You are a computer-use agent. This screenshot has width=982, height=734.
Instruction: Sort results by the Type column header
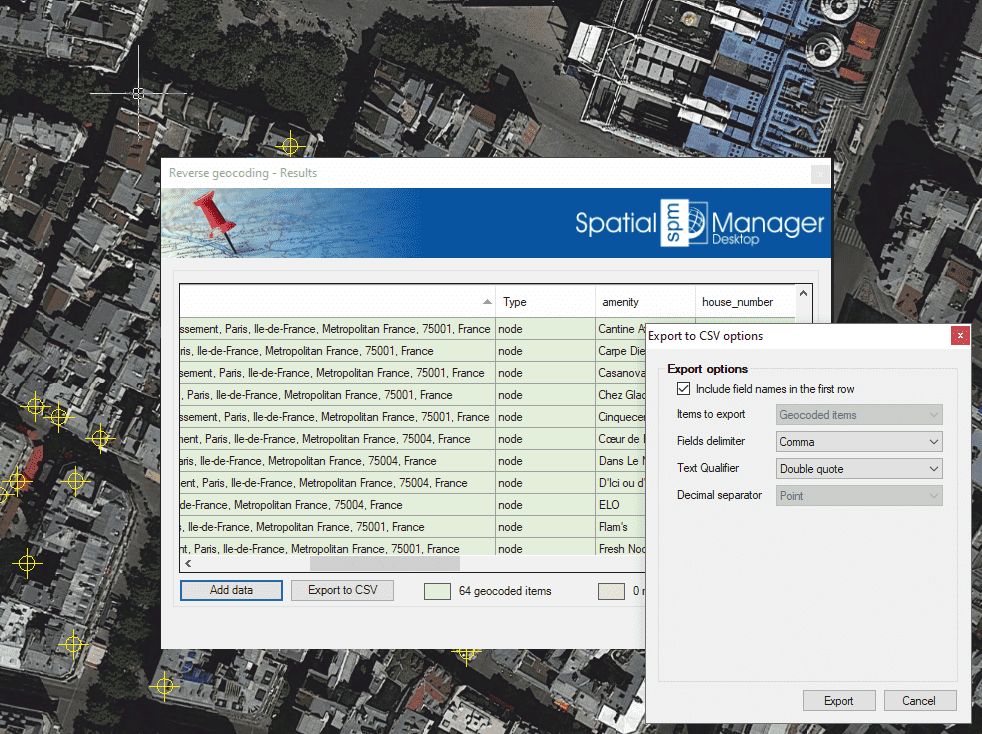544,302
